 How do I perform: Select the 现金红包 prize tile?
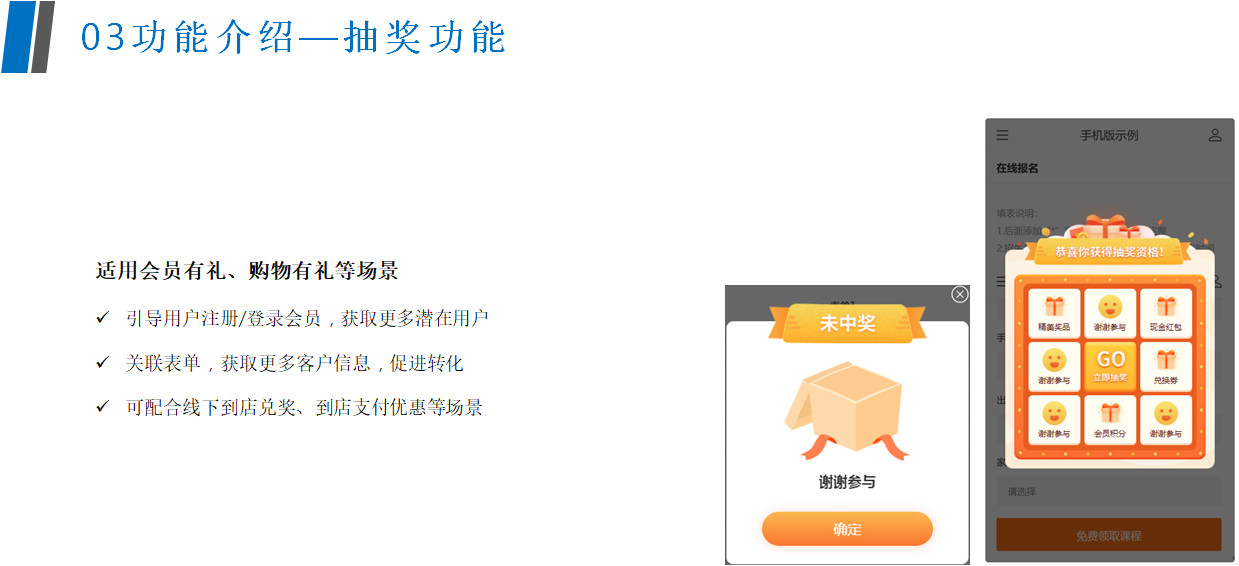[x=1165, y=313]
